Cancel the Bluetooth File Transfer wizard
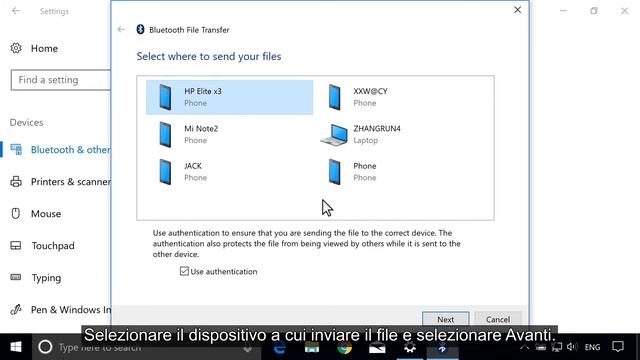Image resolution: width=640 pixels, height=360 pixels. pos(498,319)
